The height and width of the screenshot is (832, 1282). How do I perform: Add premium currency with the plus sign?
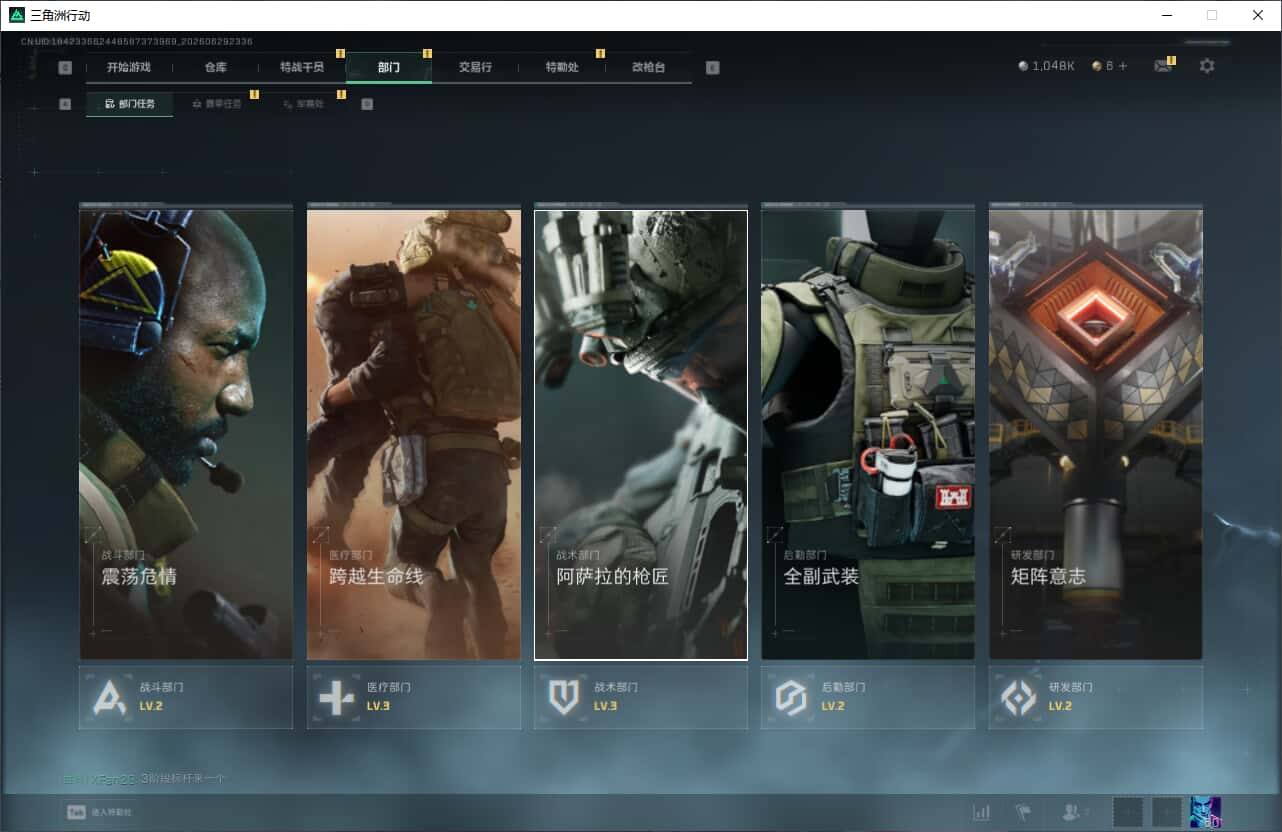tap(1123, 66)
